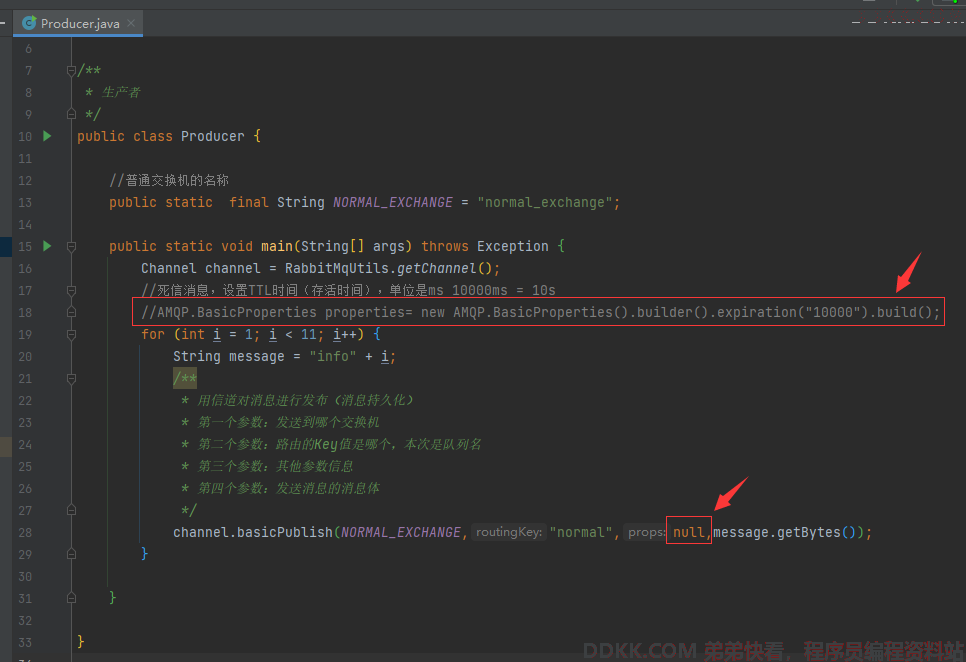Screen dimensions: 966x662
Task: Click the "normal" routing key string
Action: pyautogui.click(x=580, y=532)
